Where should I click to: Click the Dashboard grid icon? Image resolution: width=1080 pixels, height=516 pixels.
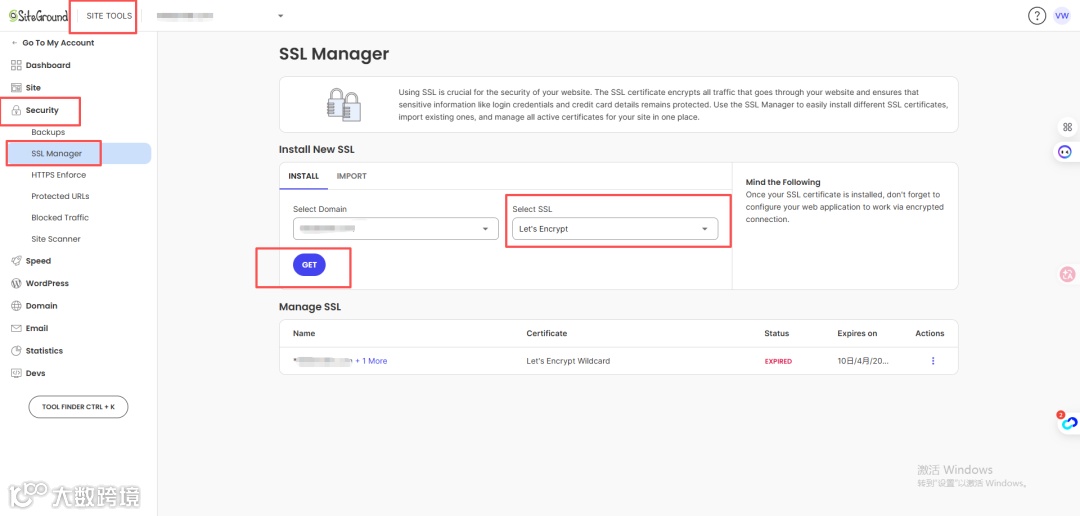(x=17, y=65)
